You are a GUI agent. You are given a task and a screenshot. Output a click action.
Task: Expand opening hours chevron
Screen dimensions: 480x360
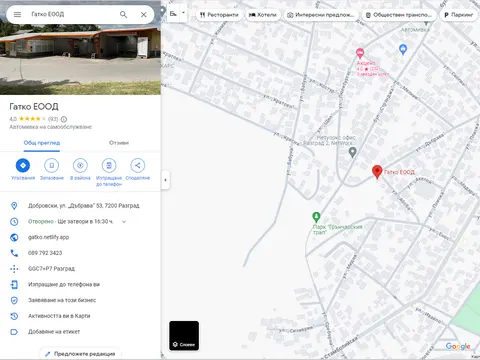point(124,222)
